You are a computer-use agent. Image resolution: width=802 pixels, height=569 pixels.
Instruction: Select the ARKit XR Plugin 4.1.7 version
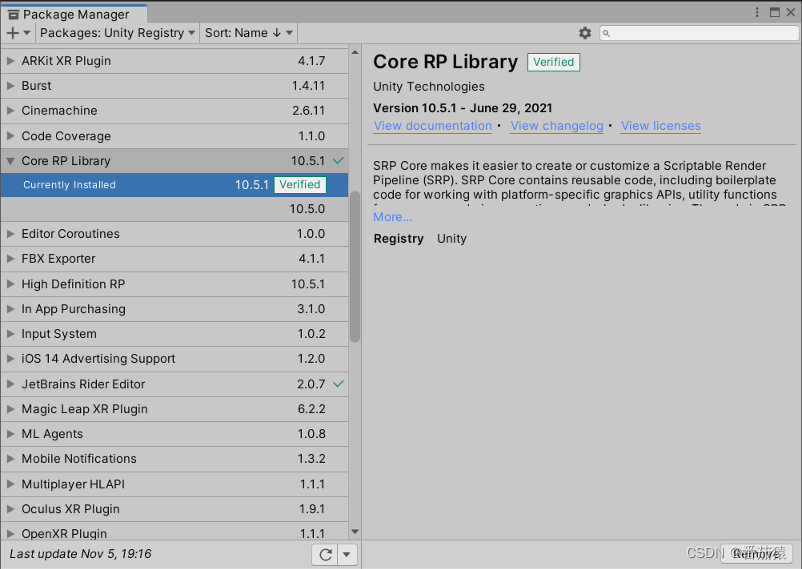tap(311, 61)
